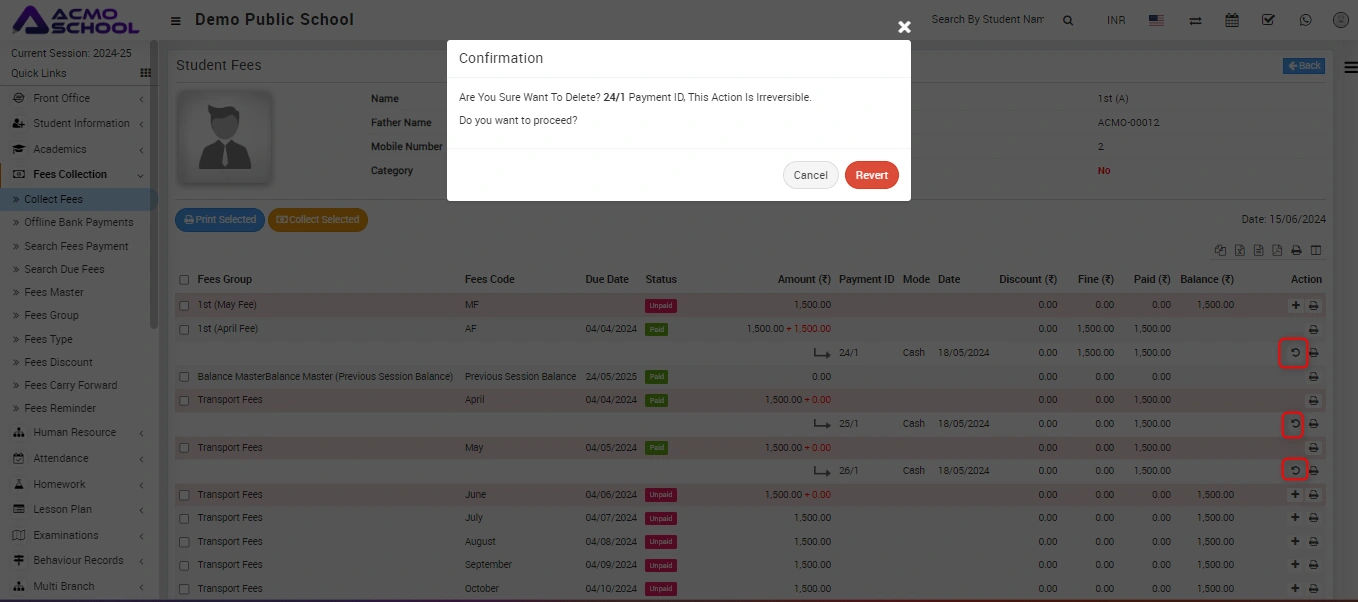This screenshot has height=602, width=1358.
Task: Click the revert icon for payment 25/1
Action: pyautogui.click(x=1295, y=424)
